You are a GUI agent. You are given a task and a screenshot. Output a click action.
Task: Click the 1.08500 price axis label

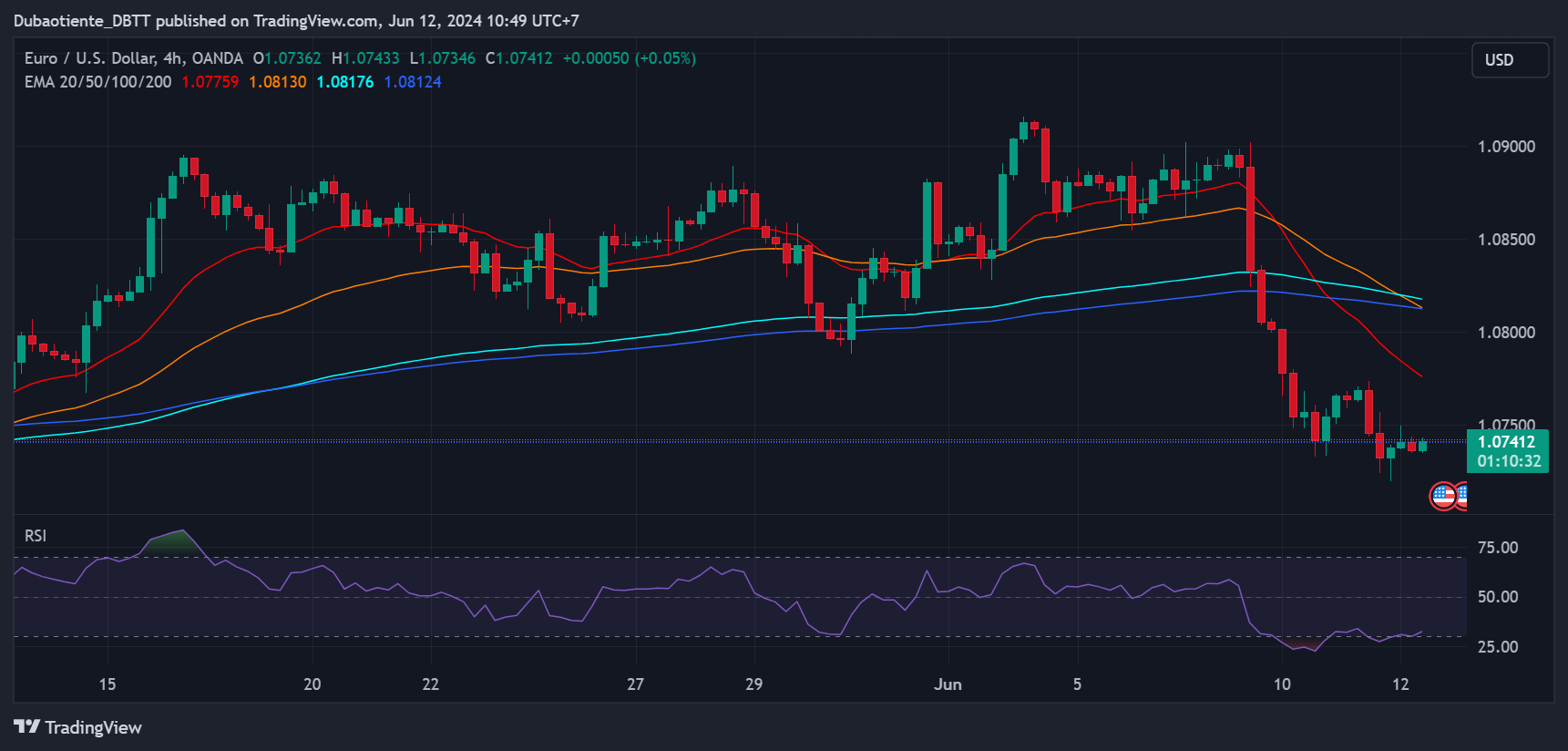(x=1506, y=240)
